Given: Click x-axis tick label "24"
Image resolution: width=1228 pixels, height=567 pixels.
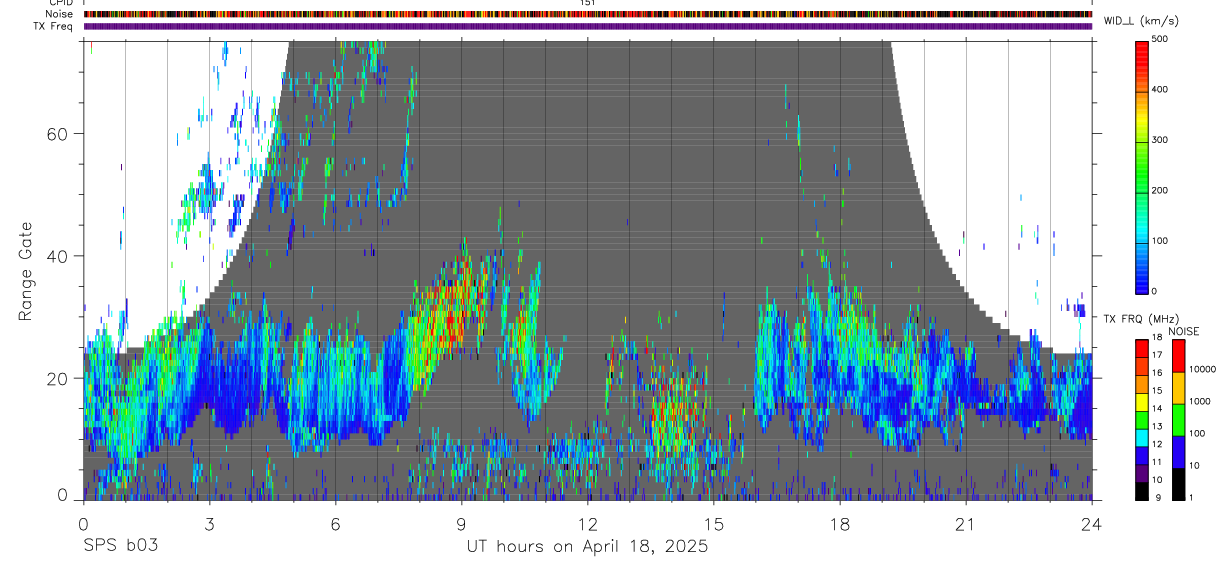Looking at the screenshot, I should (x=1092, y=523).
